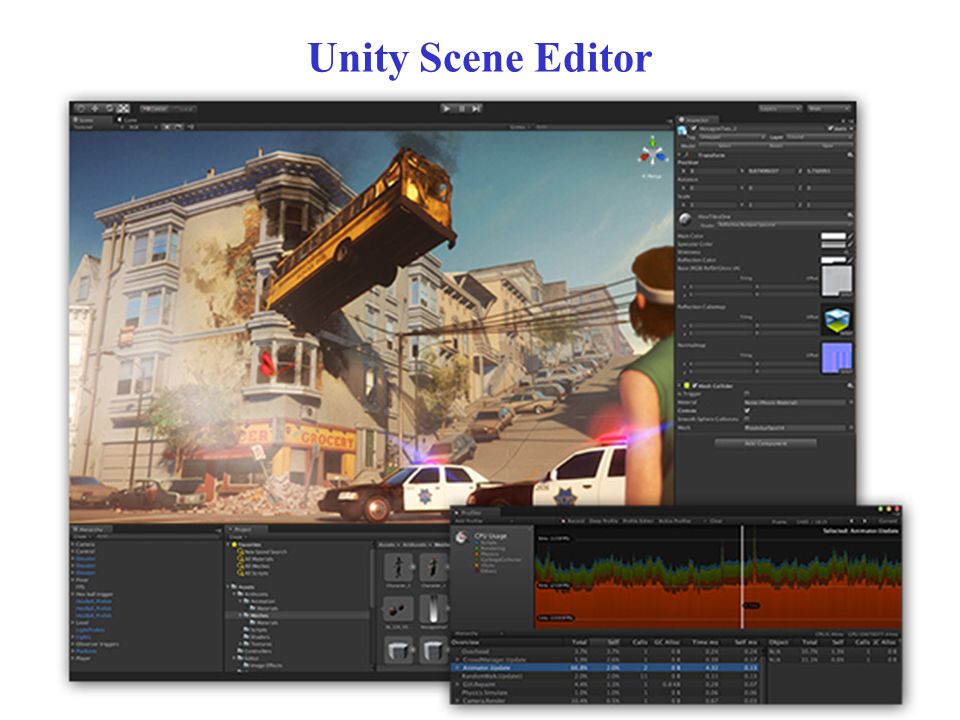
Task: Open the Layers dropdown
Action: click(780, 108)
